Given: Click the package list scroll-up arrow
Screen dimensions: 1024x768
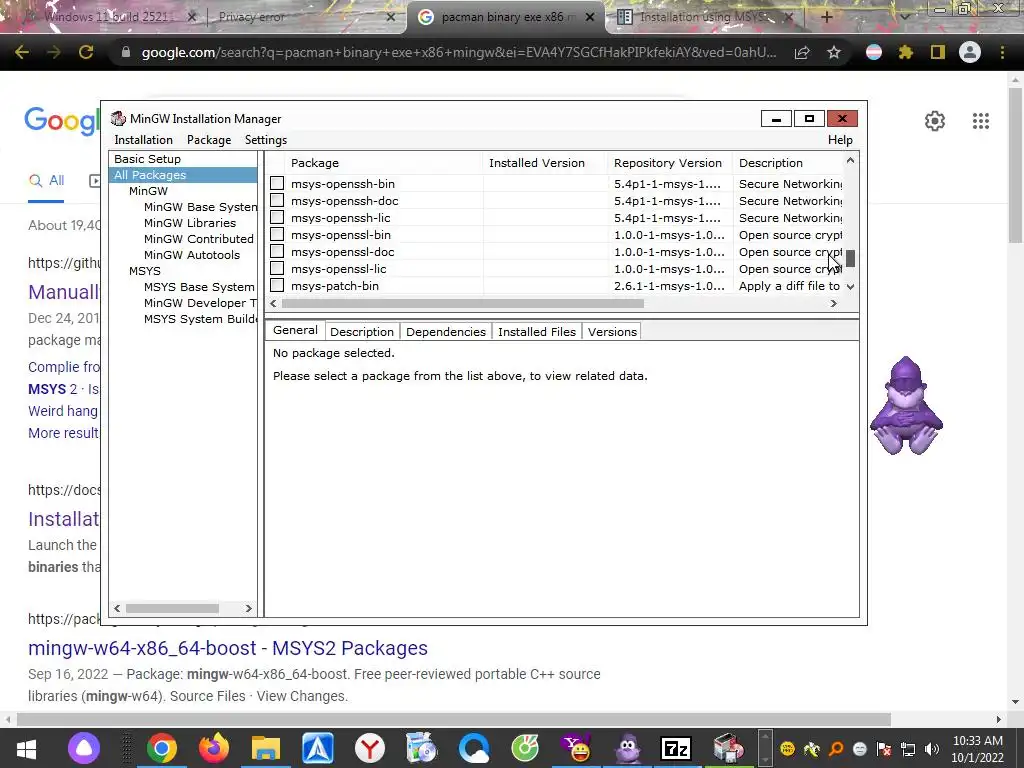Looking at the screenshot, I should click(850, 160).
